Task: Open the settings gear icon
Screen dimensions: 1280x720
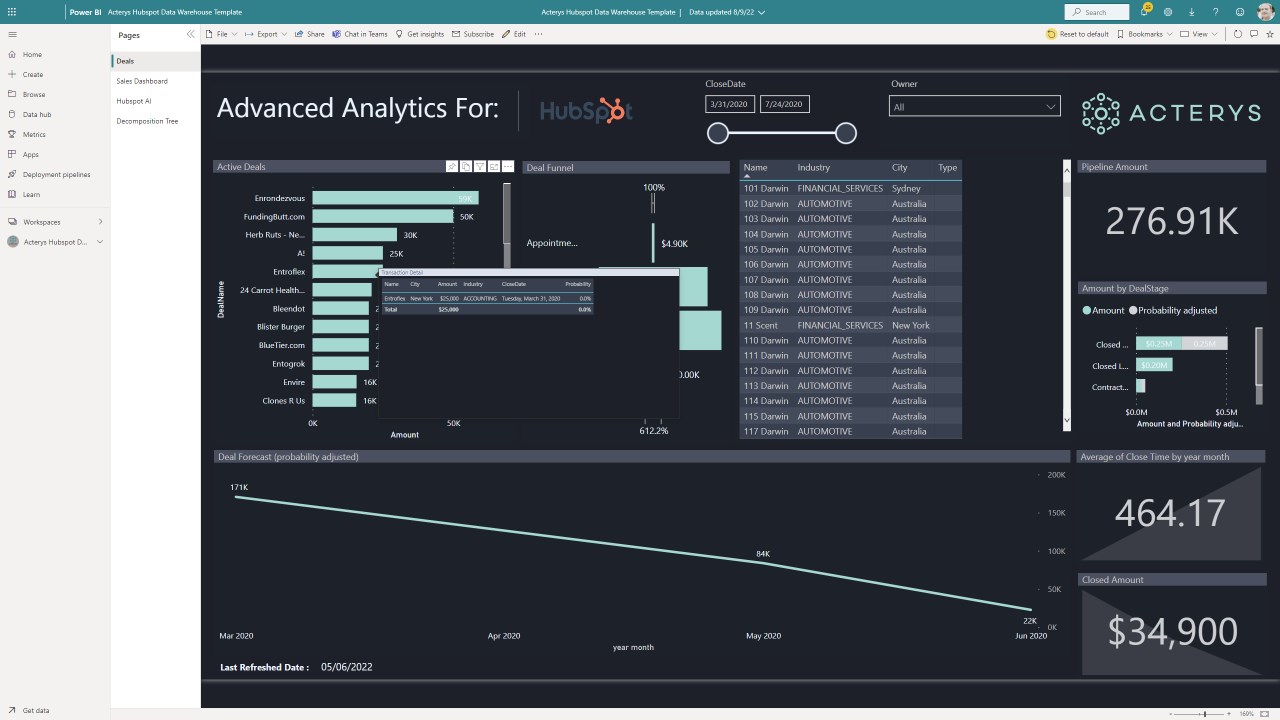Action: click(x=1168, y=12)
